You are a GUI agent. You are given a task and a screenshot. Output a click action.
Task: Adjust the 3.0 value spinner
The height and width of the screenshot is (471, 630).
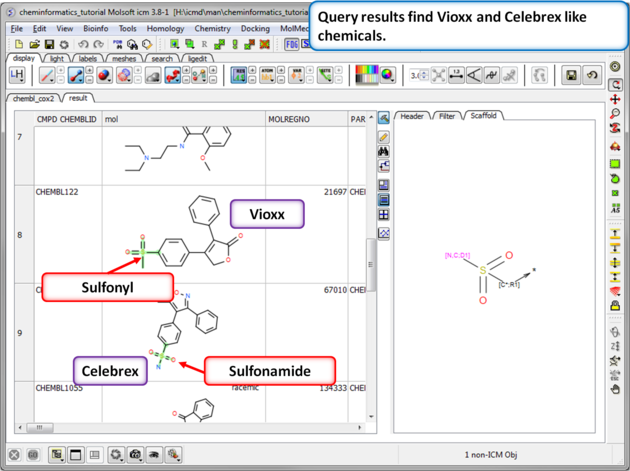tap(420, 75)
